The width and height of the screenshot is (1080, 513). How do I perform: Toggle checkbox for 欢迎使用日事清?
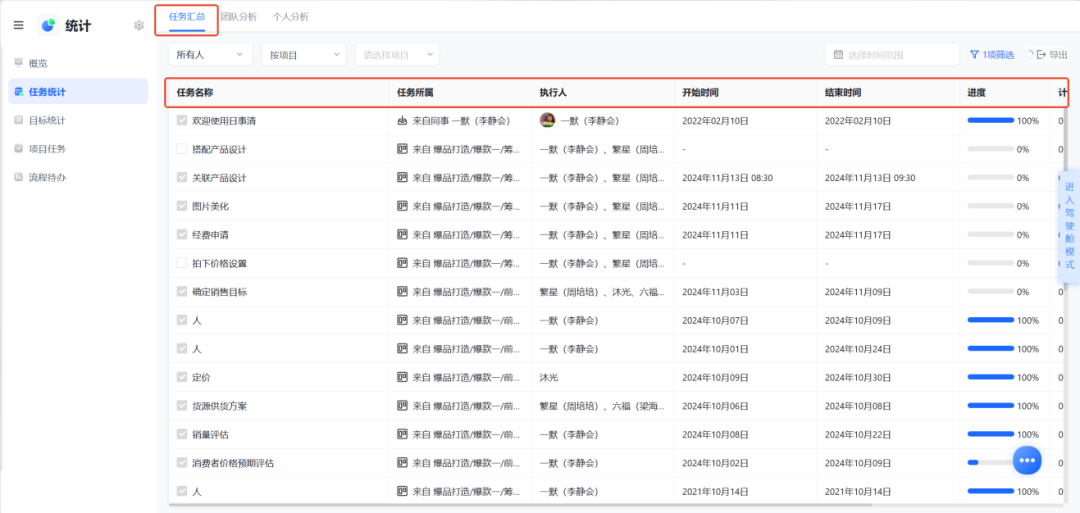coord(182,121)
